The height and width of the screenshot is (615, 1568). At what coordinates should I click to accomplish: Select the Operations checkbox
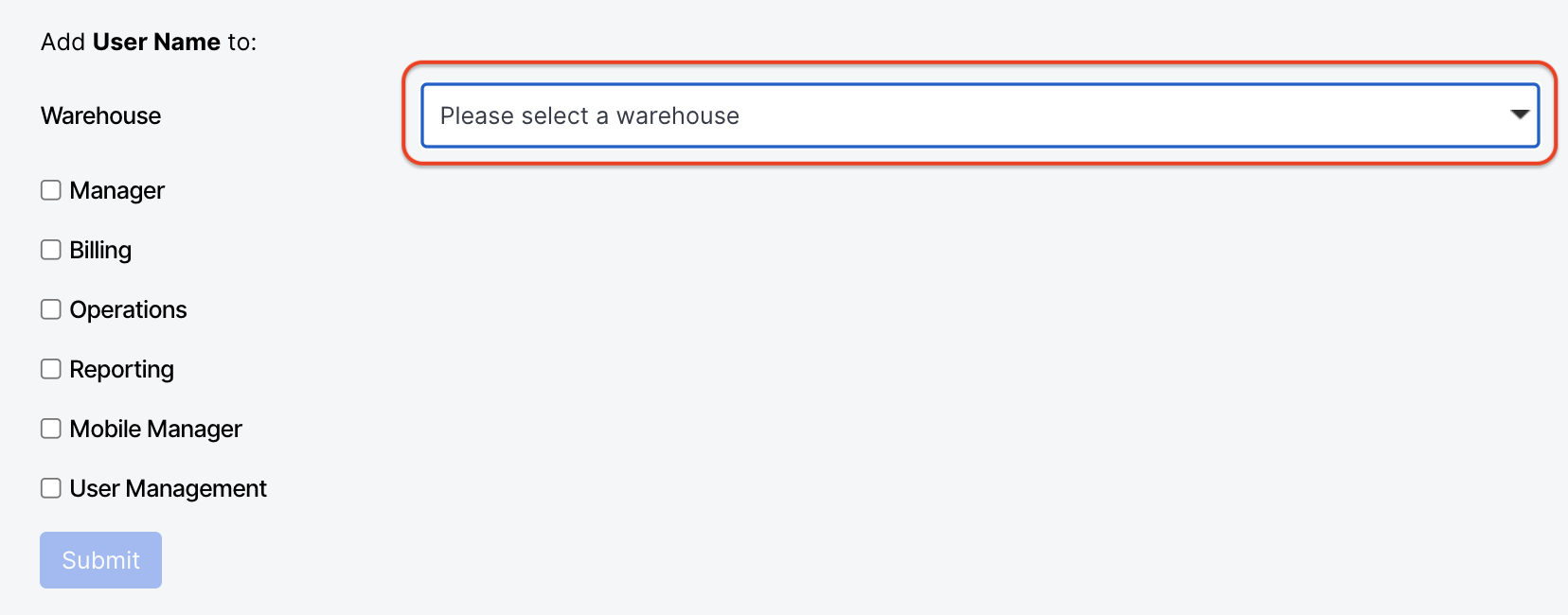pyautogui.click(x=50, y=308)
